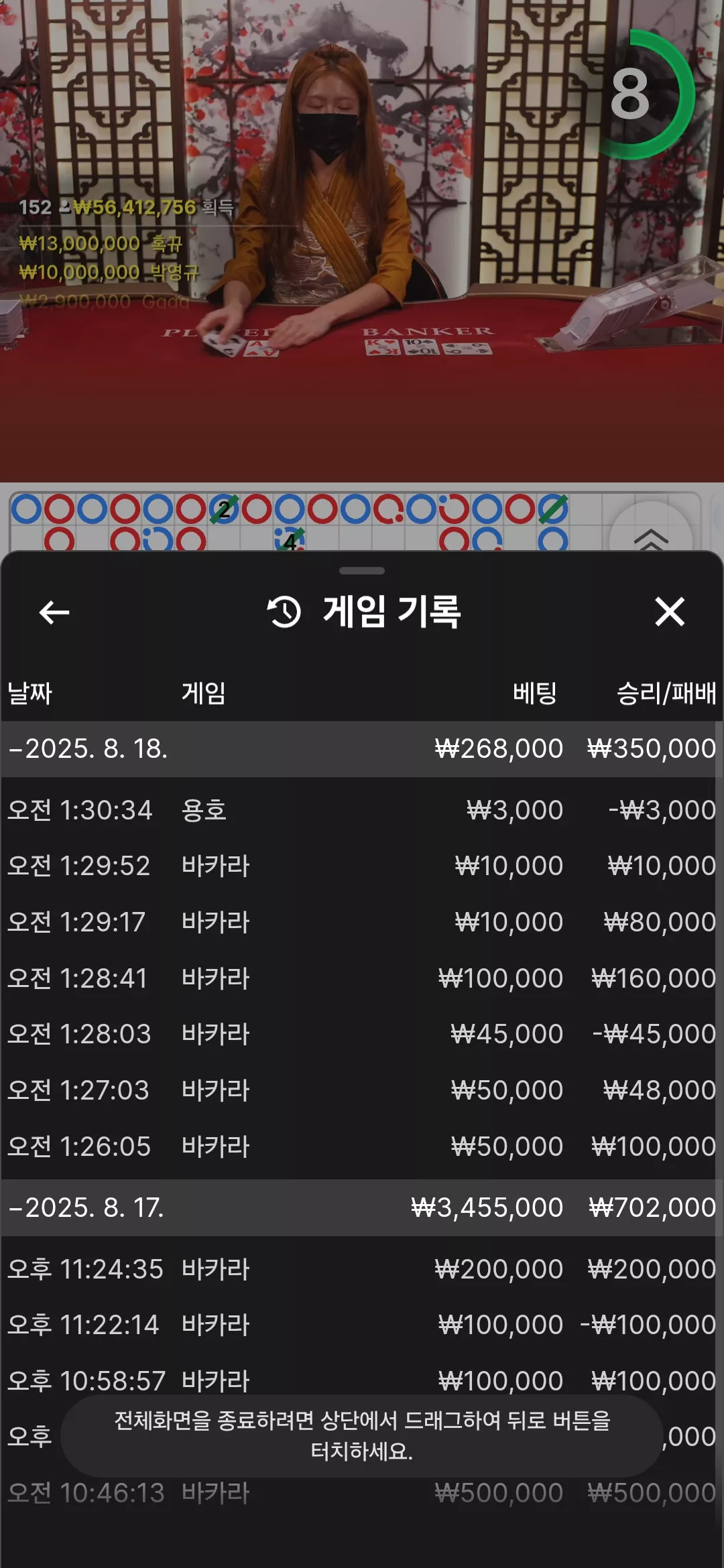
Task: Tap the ₩10,000,000 winner entry
Action: pyautogui.click(x=109, y=272)
